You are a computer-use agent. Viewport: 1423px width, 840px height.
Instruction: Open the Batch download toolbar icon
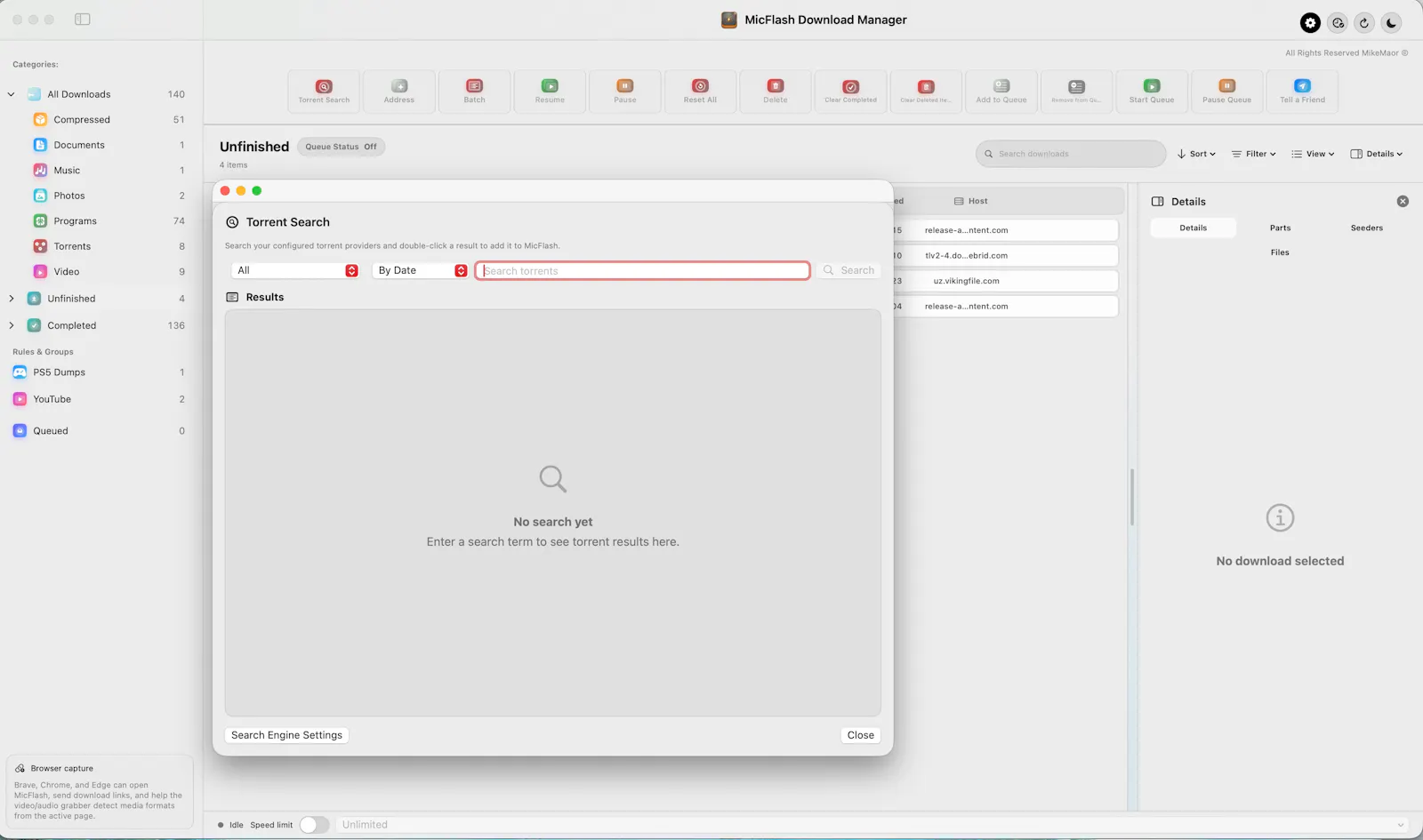tap(475, 92)
